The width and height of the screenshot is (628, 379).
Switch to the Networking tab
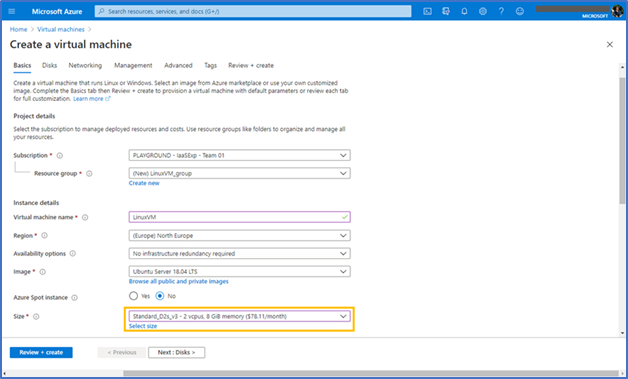click(85, 65)
